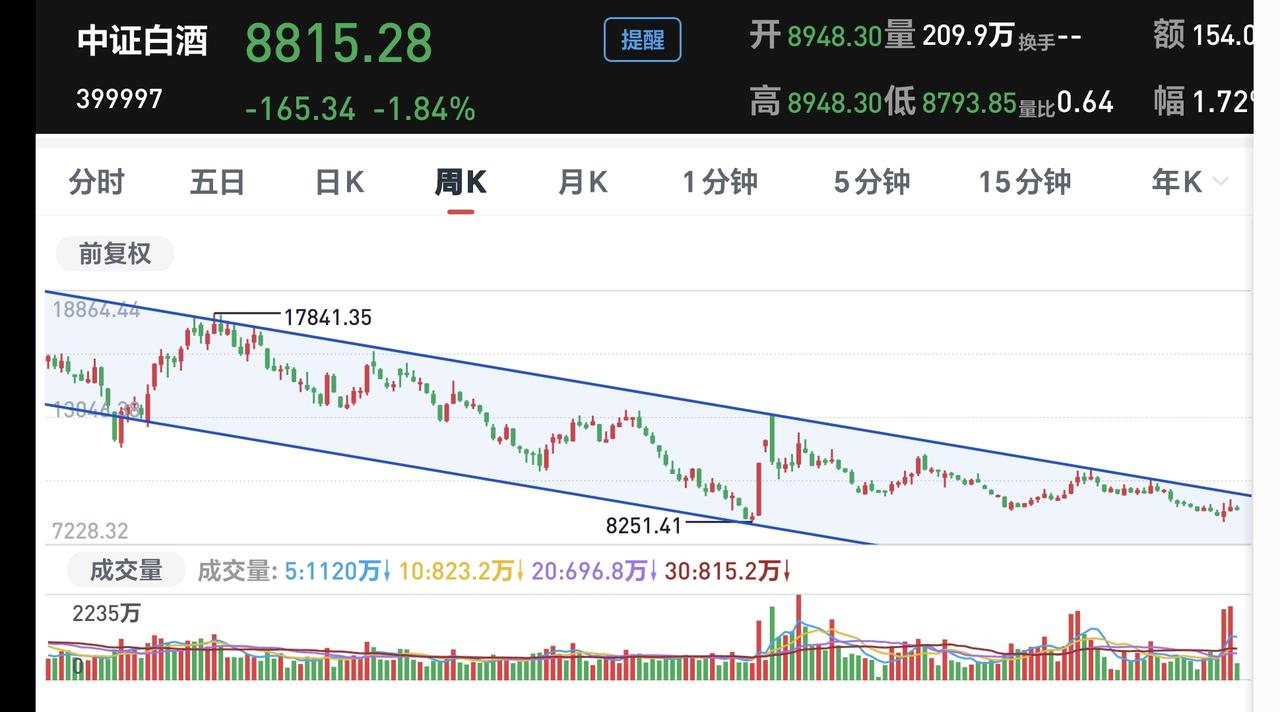The width and height of the screenshot is (1280, 712).
Task: Click the purple 20-period volume average label
Action: (594, 571)
